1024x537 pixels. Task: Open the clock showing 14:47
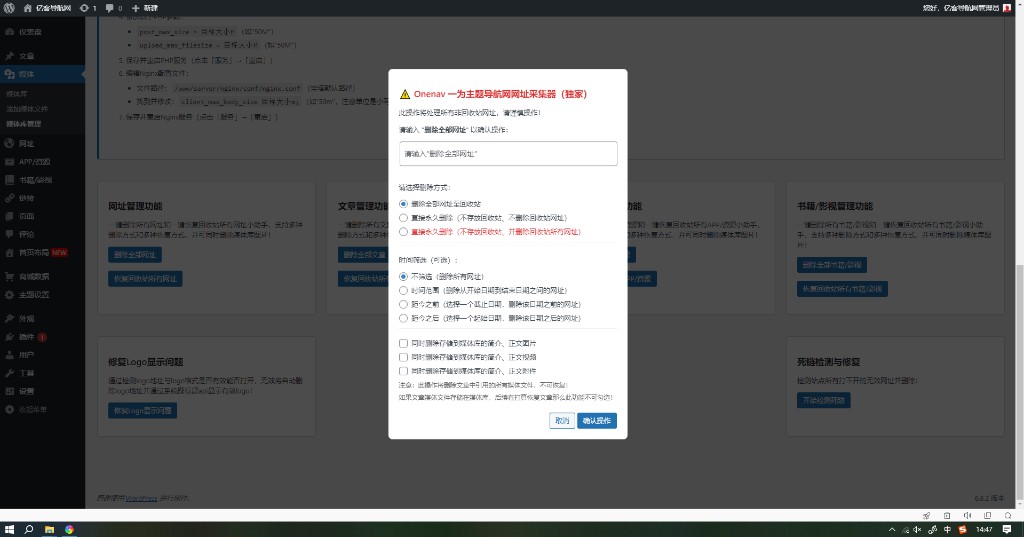coord(984,529)
